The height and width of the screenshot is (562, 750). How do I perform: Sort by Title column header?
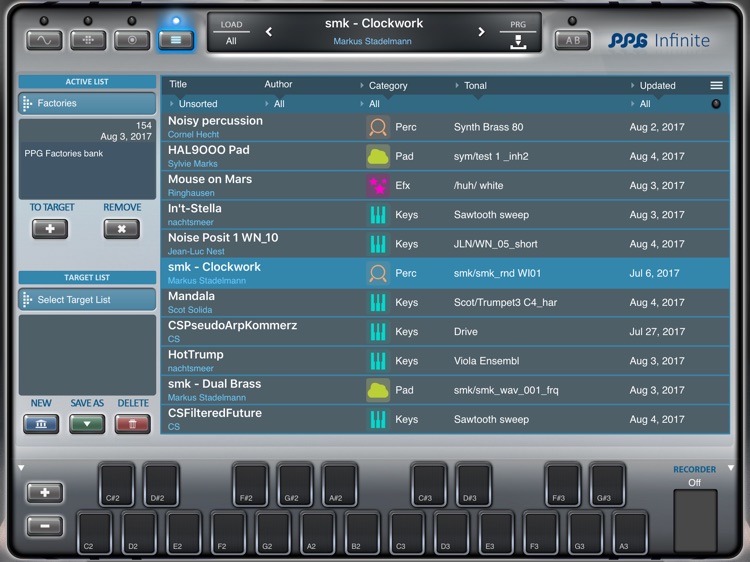[178, 84]
